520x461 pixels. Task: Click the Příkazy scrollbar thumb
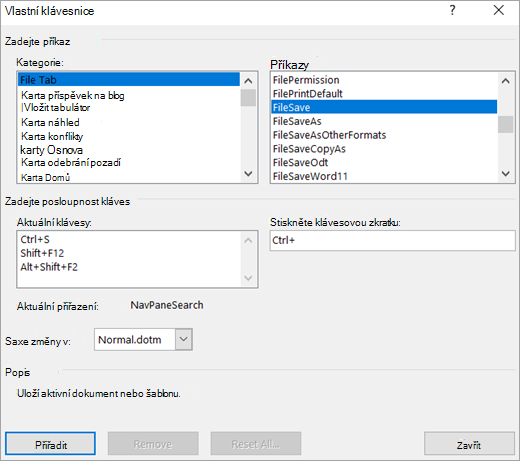click(x=506, y=124)
